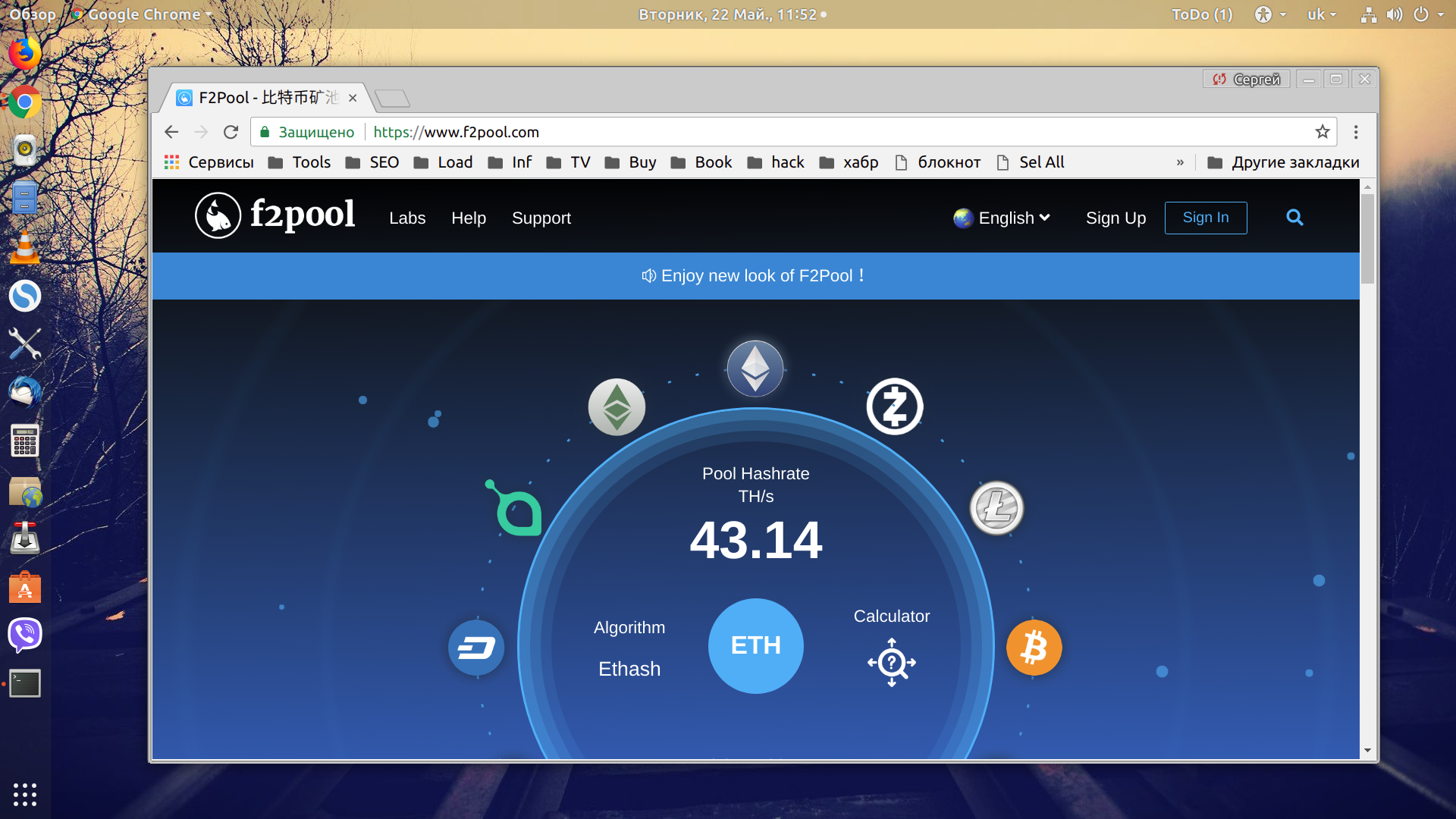This screenshot has height=819, width=1456.
Task: Click the Сергей profile button
Action: click(1246, 79)
